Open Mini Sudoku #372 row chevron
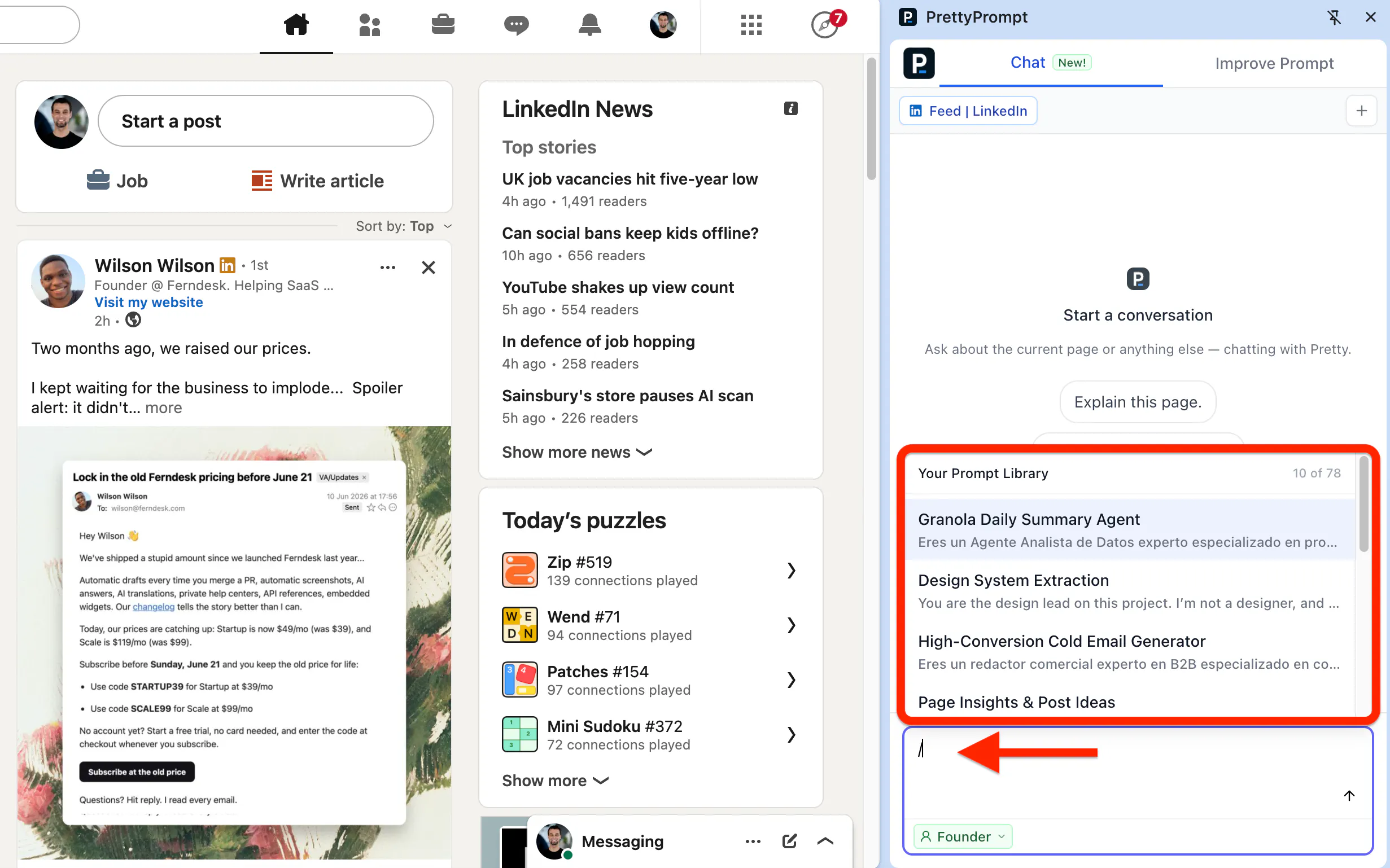This screenshot has height=868, width=1390. [x=791, y=734]
